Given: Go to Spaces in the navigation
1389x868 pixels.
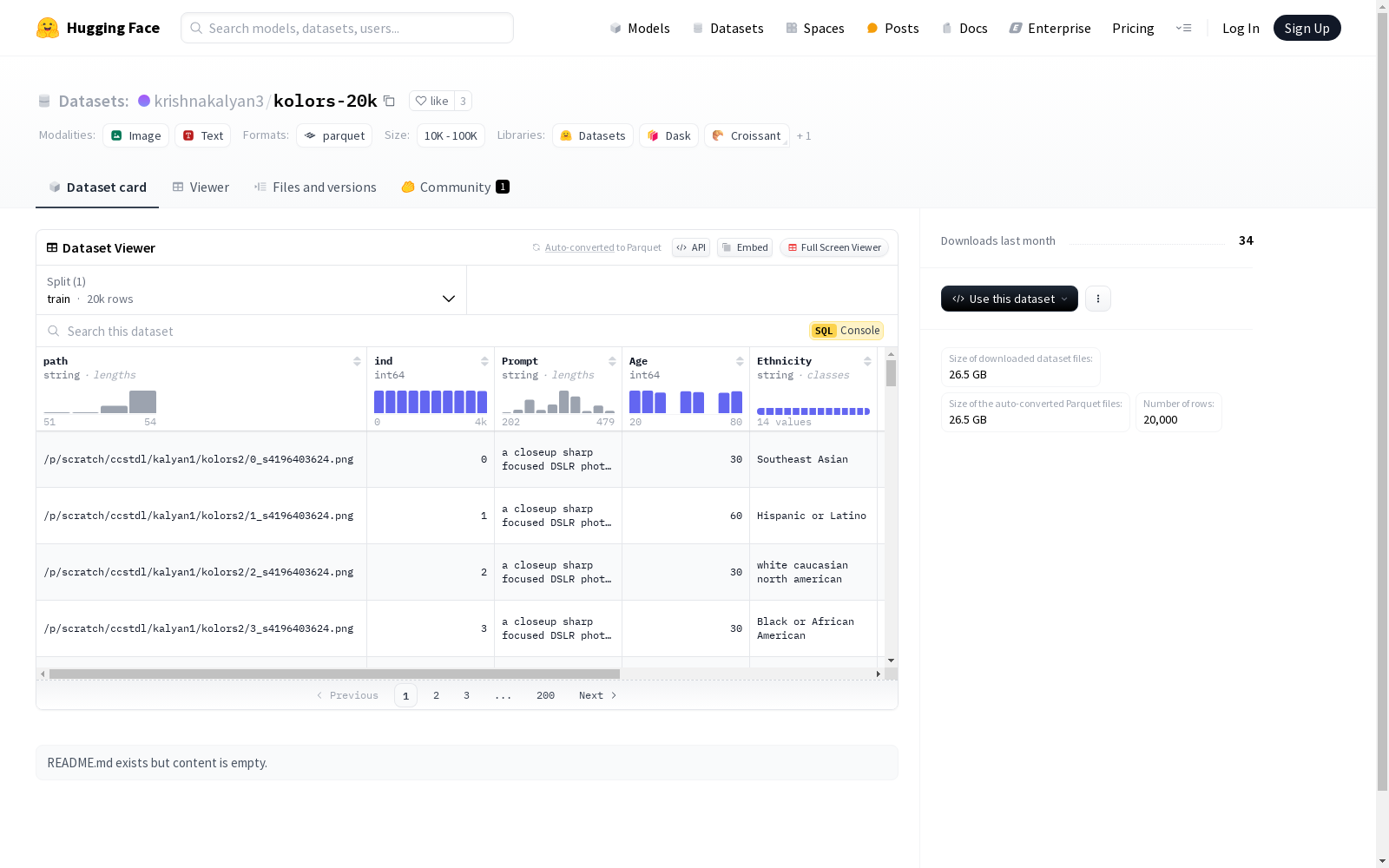Looking at the screenshot, I should click(x=815, y=28).
